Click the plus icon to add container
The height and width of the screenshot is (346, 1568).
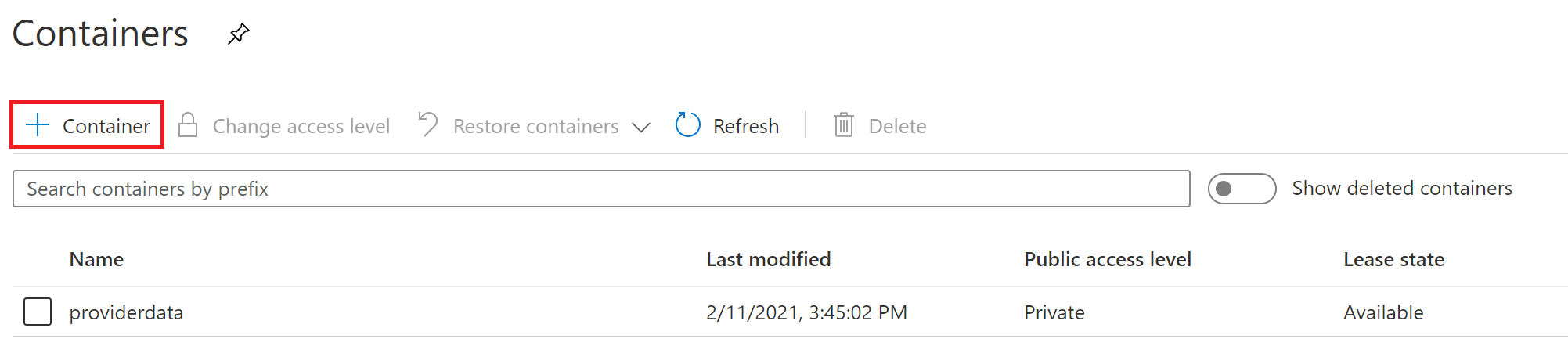(38, 125)
